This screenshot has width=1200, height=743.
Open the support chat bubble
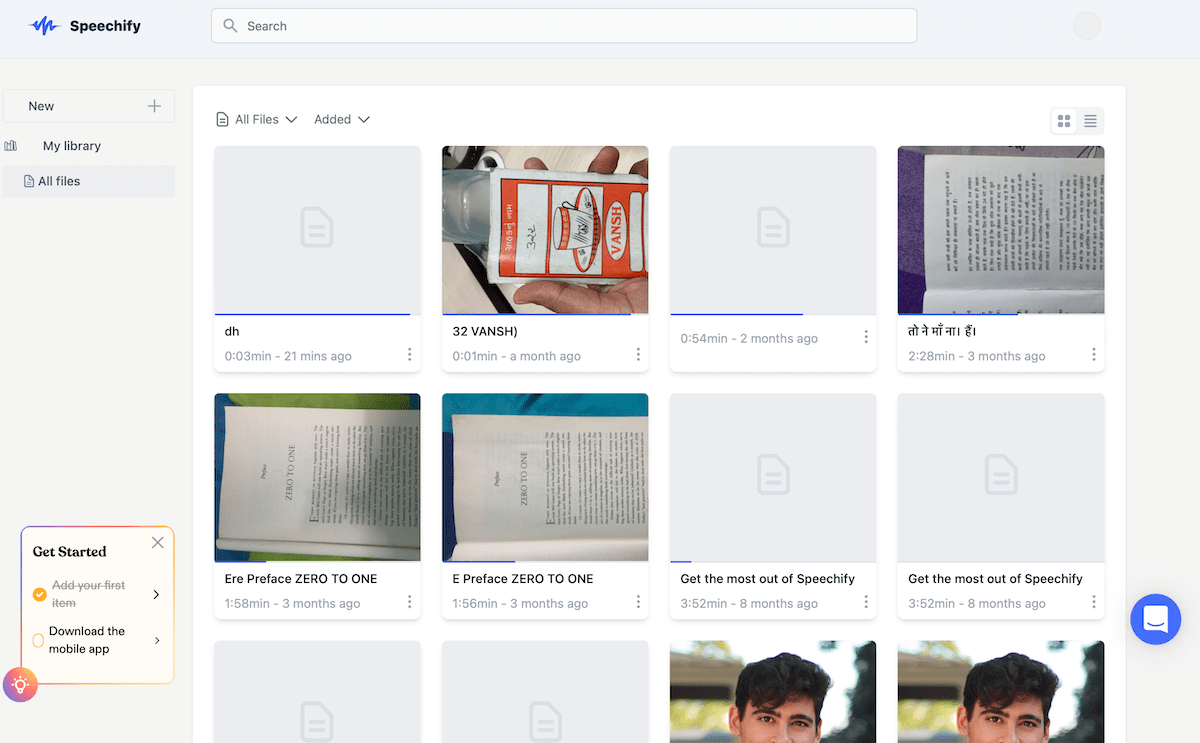click(x=1155, y=619)
